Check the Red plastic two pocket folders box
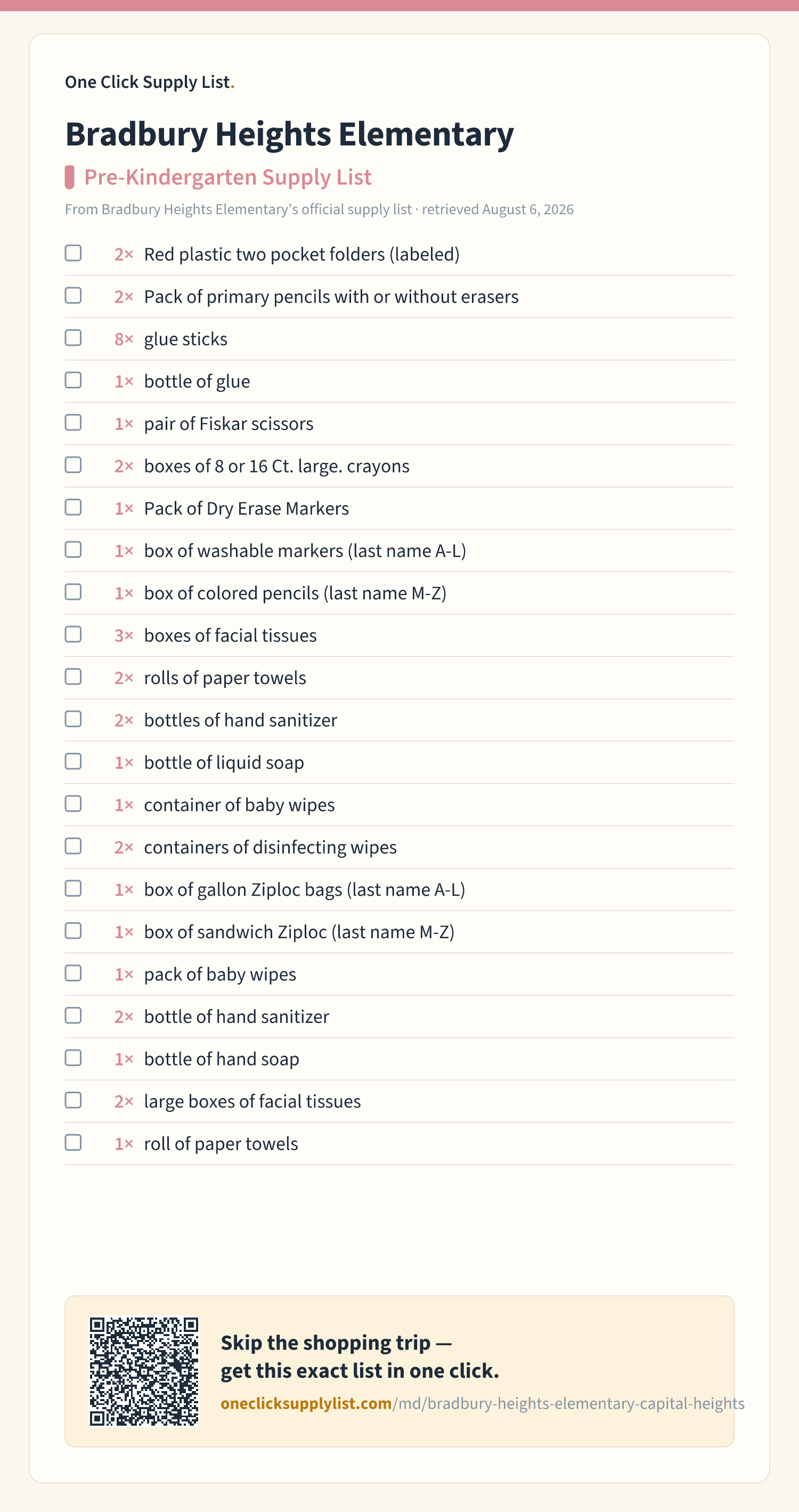This screenshot has height=1512, width=799. pyautogui.click(x=74, y=253)
